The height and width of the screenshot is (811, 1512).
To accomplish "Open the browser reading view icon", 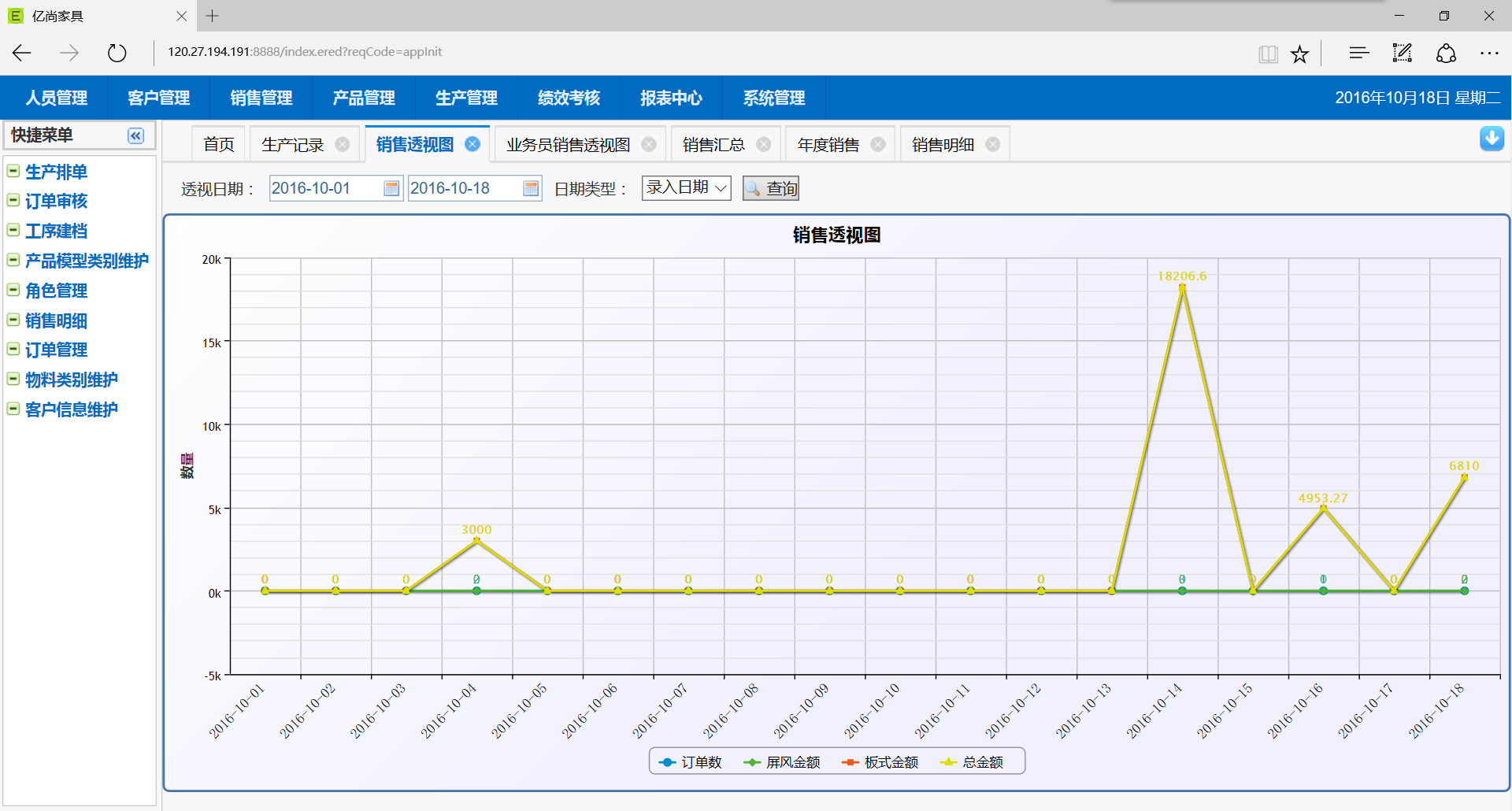I will pyautogui.click(x=1268, y=54).
